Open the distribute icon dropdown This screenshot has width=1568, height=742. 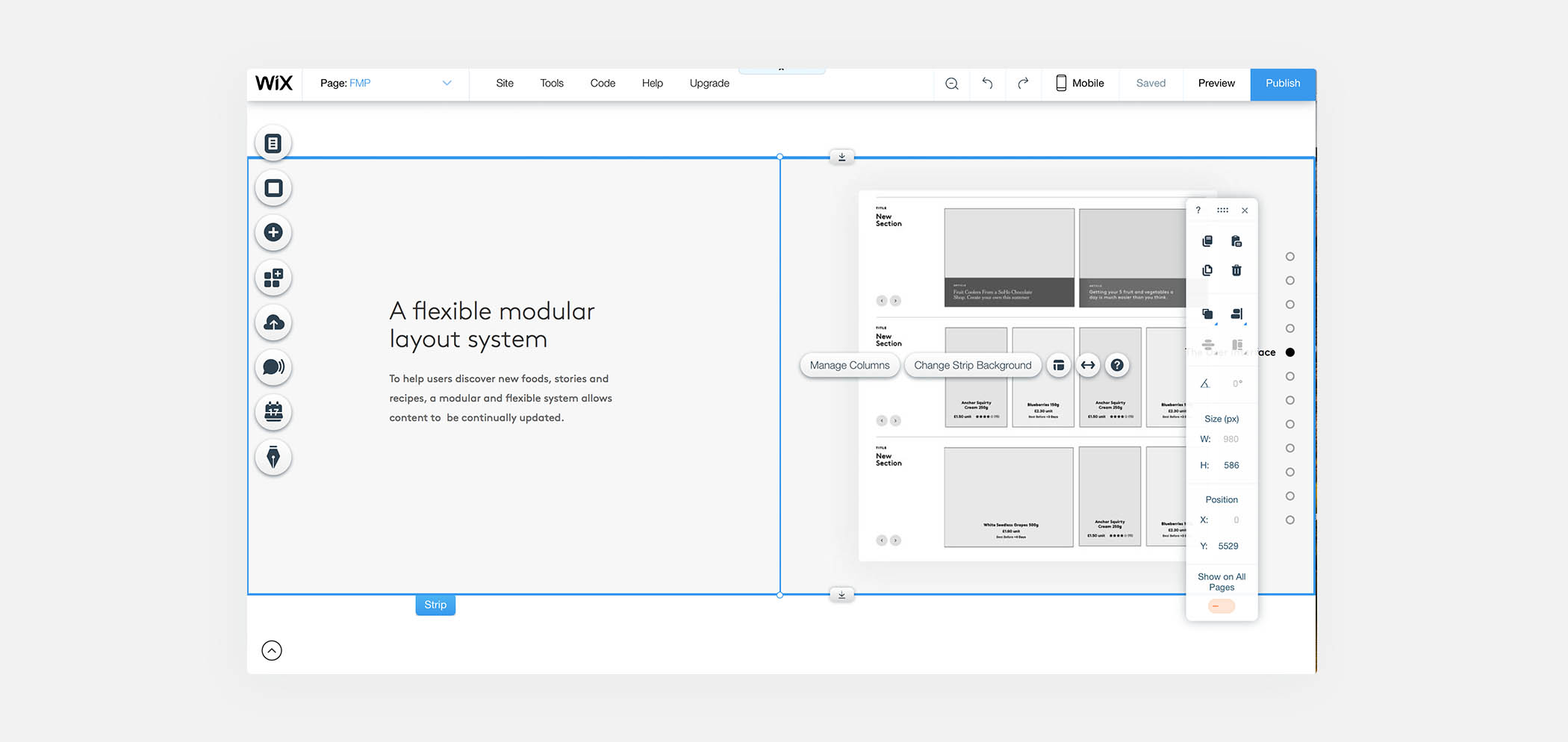click(1208, 345)
